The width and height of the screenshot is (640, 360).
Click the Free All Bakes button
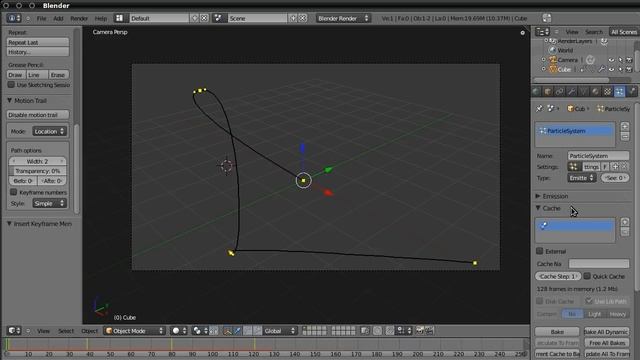point(607,343)
